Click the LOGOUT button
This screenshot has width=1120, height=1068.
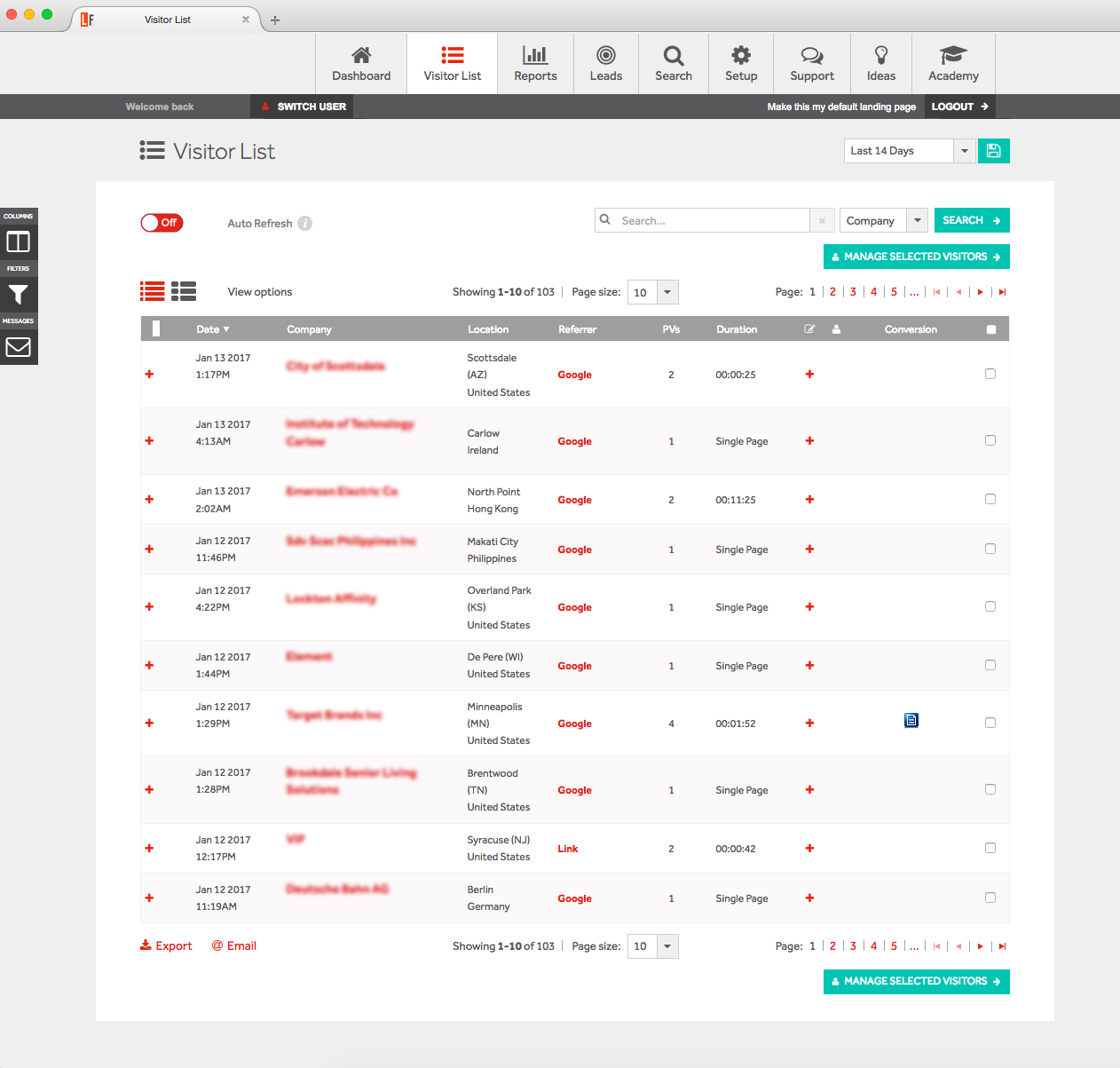point(959,107)
